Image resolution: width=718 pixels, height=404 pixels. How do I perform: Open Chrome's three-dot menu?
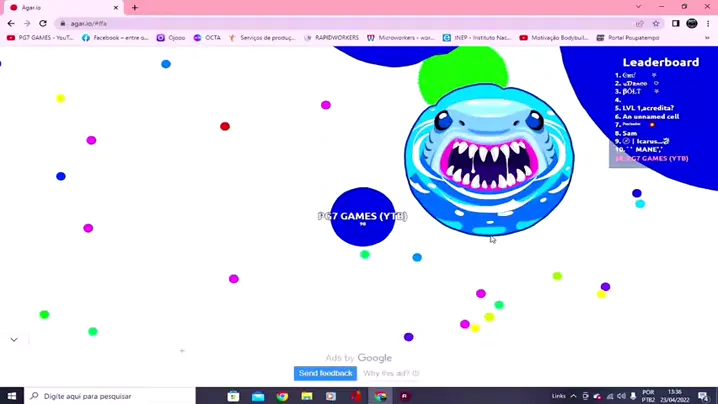click(708, 23)
